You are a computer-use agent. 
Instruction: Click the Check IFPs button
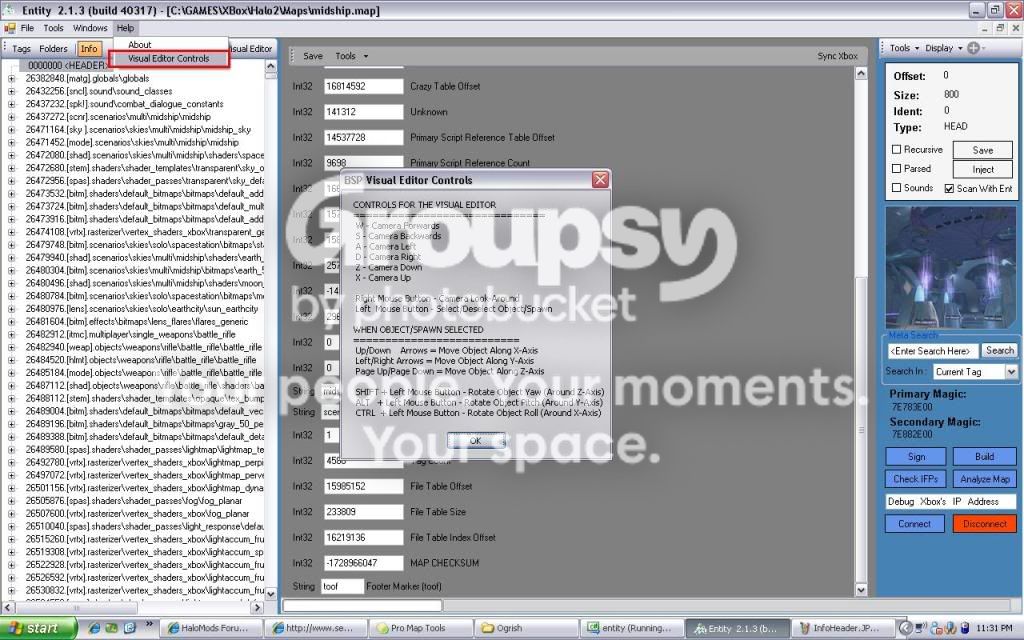(916, 479)
